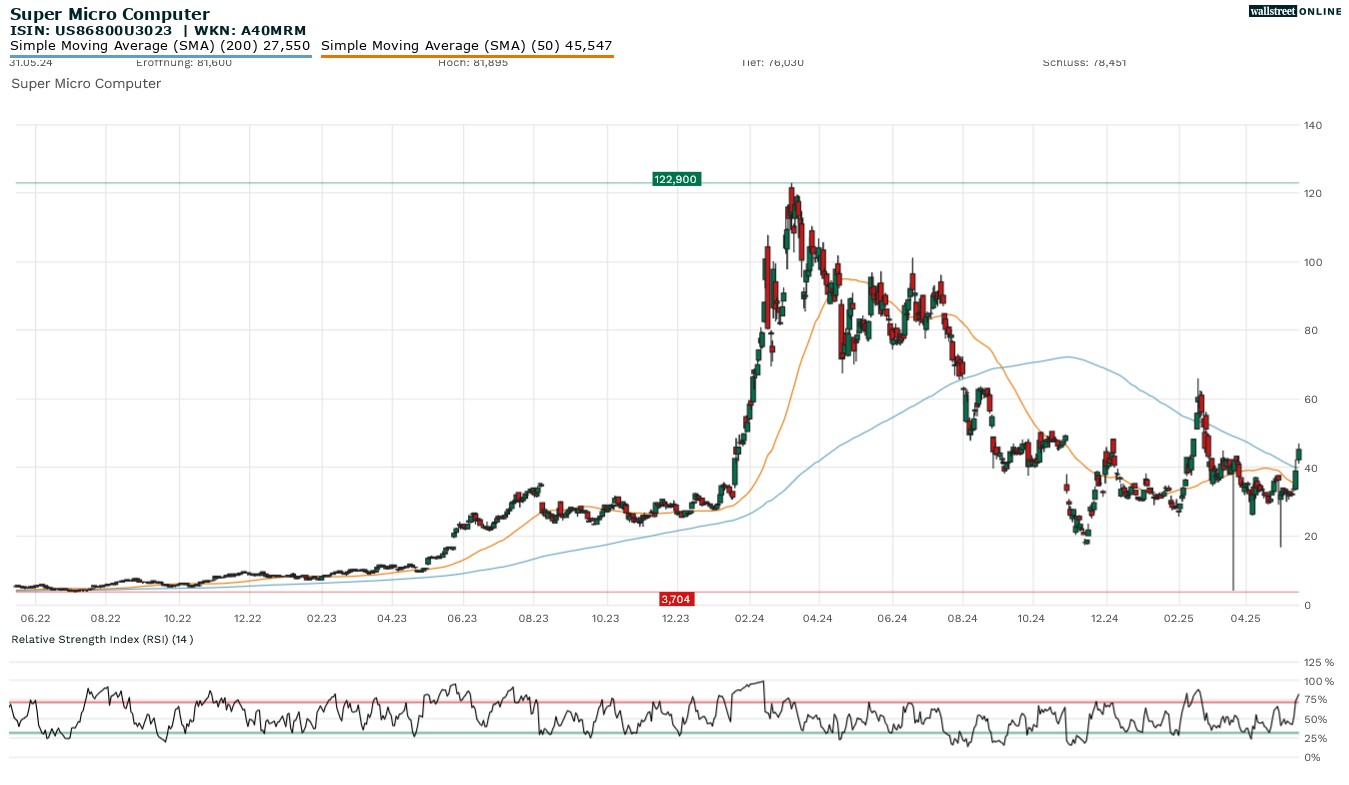1349x785 pixels.
Task: Click the 10.22 date axis label
Action: (177, 619)
